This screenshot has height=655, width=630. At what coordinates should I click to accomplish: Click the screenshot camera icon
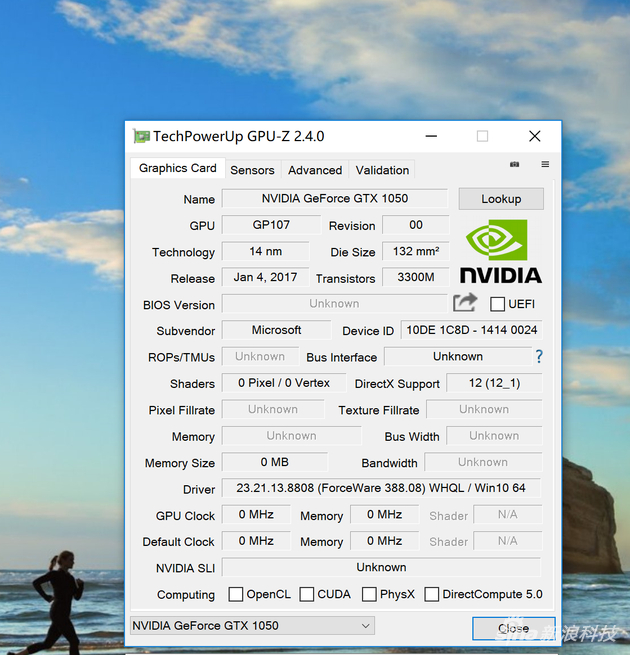514,164
